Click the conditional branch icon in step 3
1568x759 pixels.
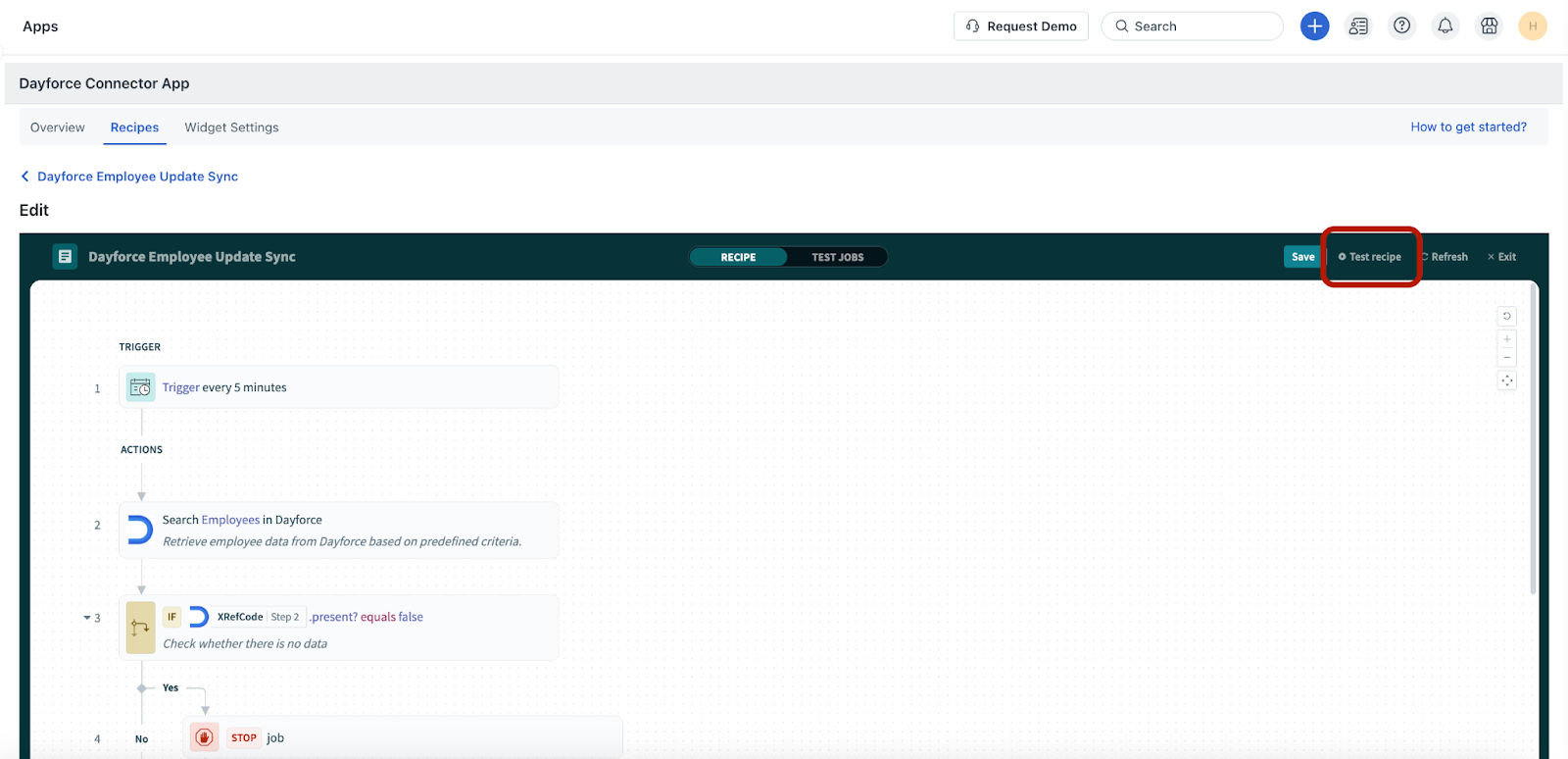(140, 628)
